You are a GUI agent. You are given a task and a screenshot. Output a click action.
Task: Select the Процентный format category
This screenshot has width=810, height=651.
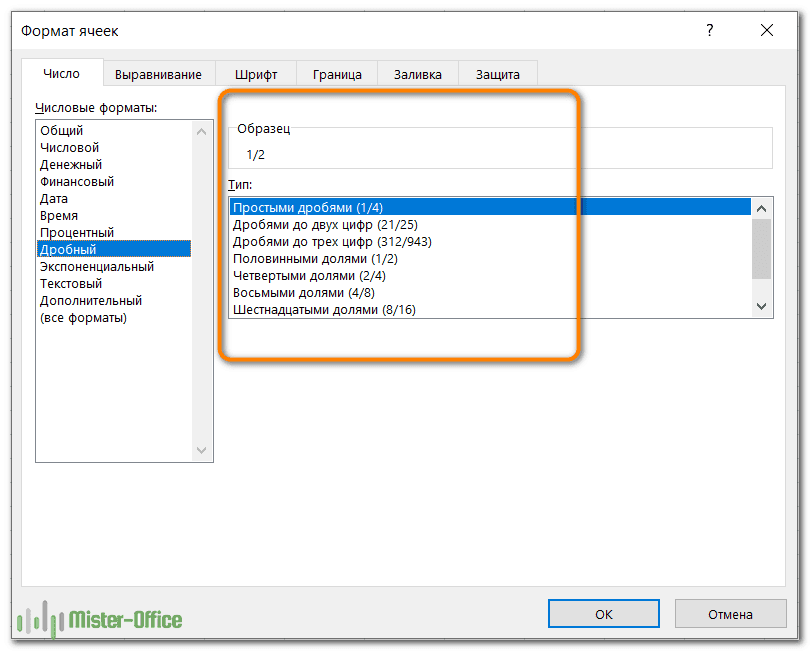point(77,233)
